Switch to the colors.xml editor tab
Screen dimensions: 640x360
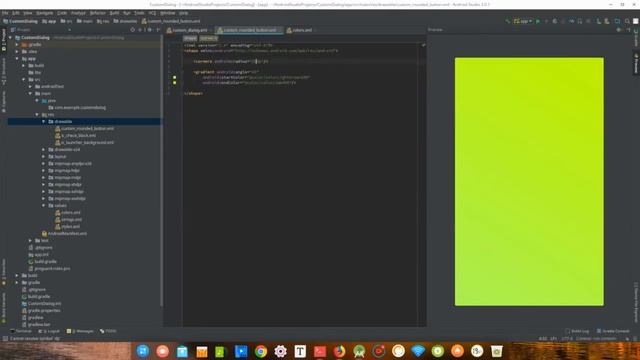click(300, 30)
